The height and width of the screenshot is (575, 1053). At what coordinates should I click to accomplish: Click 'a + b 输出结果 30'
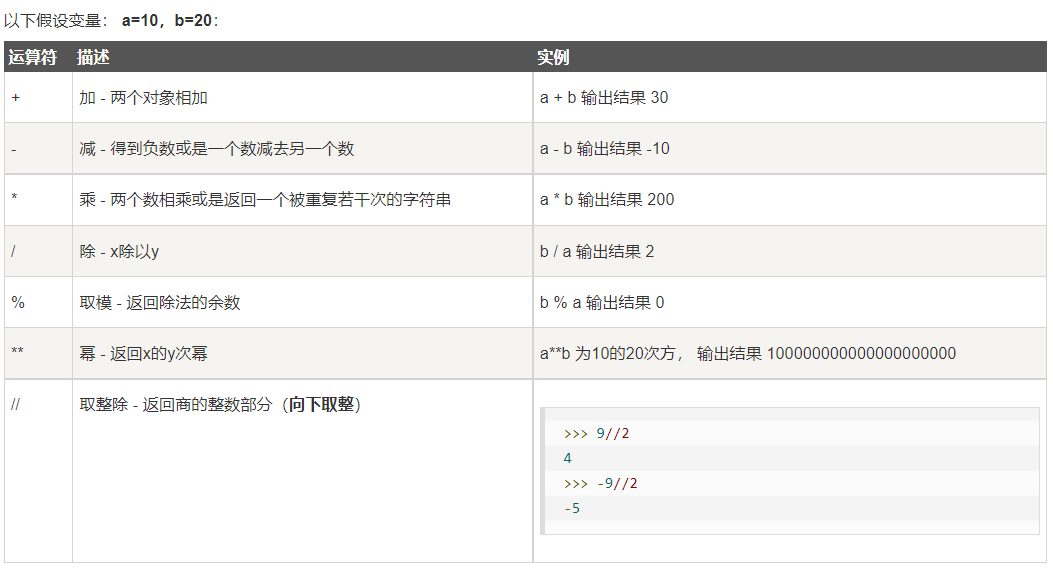604,97
